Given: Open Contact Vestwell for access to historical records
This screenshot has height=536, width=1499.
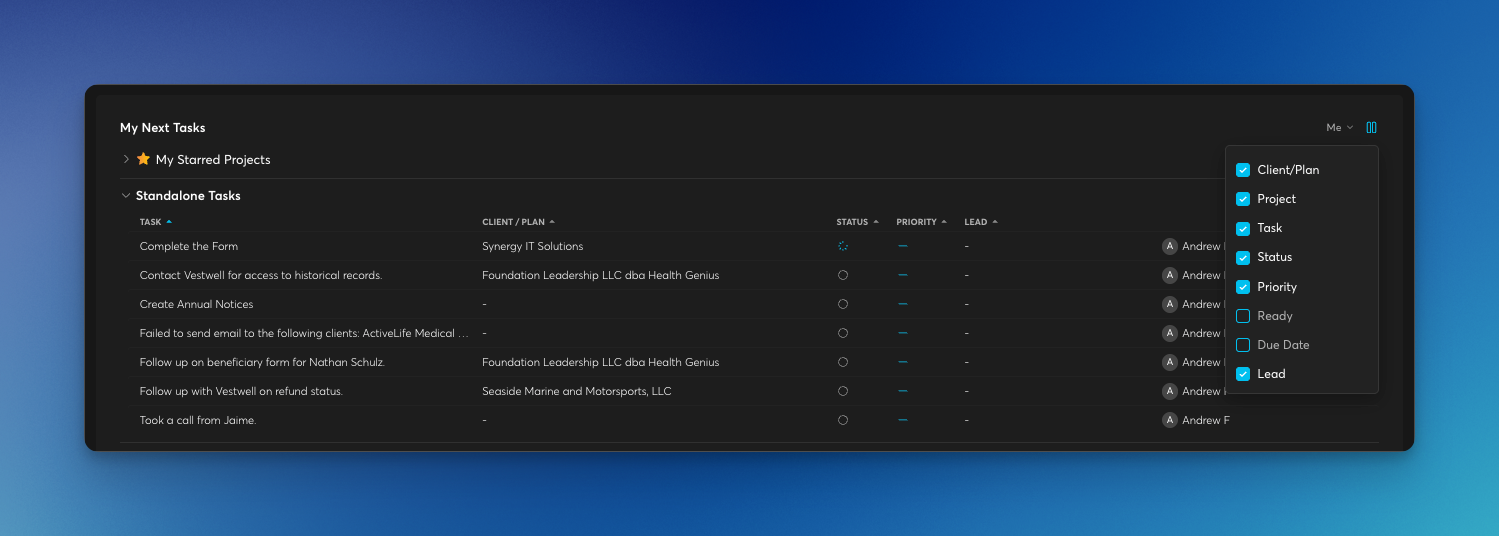Looking at the screenshot, I should click(x=261, y=275).
